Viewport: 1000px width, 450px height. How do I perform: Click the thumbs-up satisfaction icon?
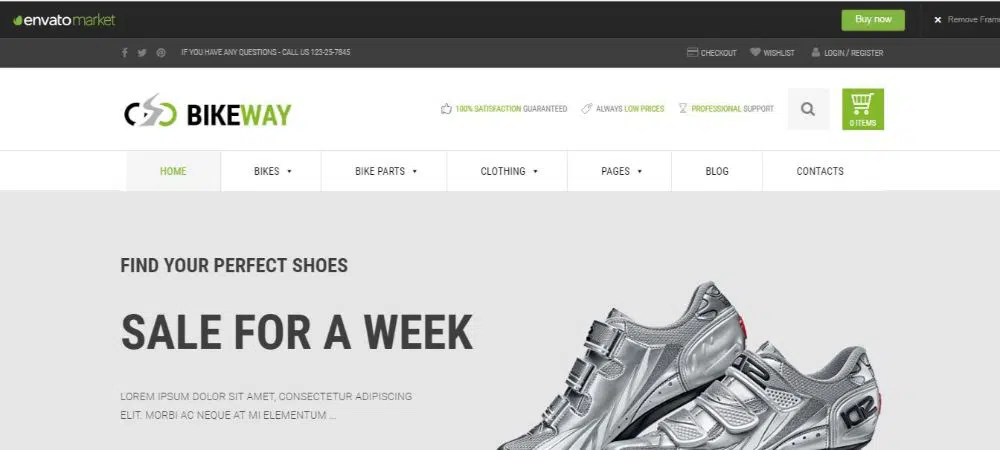[446, 108]
